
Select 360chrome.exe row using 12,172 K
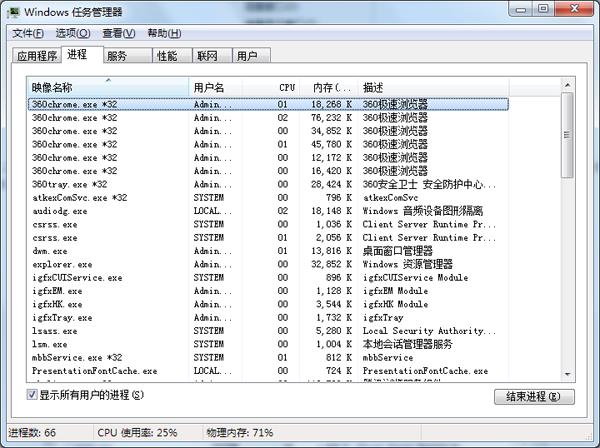(x=268, y=158)
